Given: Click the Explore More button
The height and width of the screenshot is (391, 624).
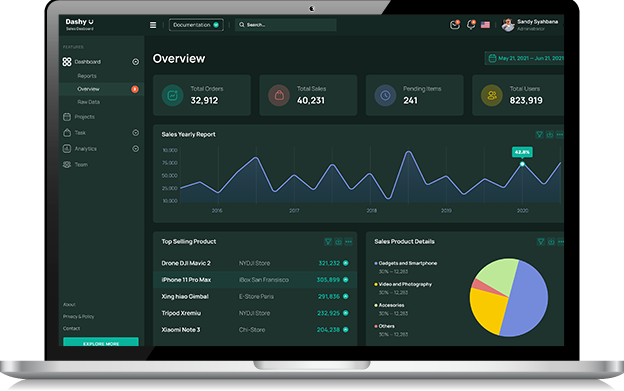Looking at the screenshot, I should coord(101,342).
